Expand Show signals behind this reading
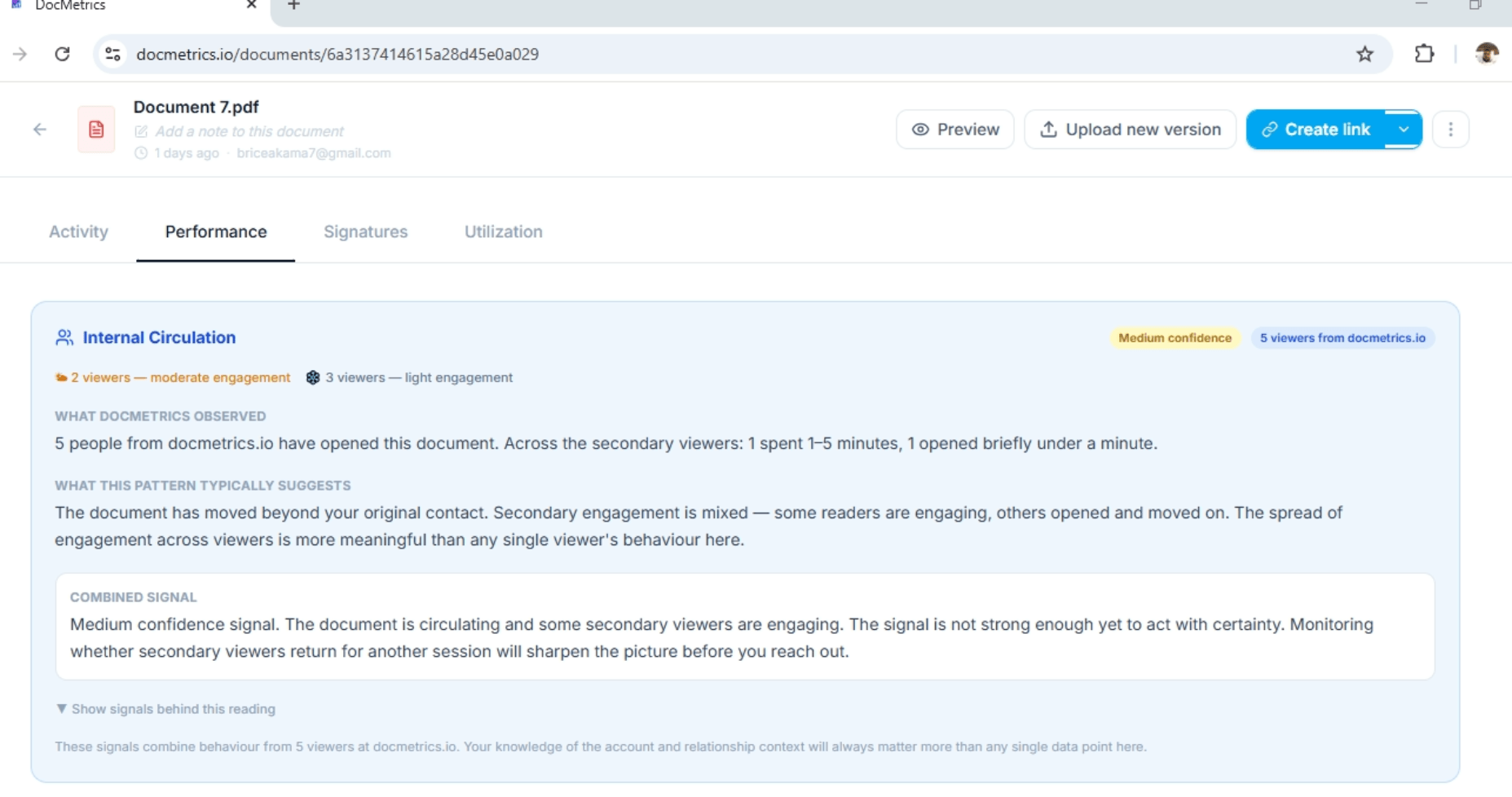 coord(165,709)
